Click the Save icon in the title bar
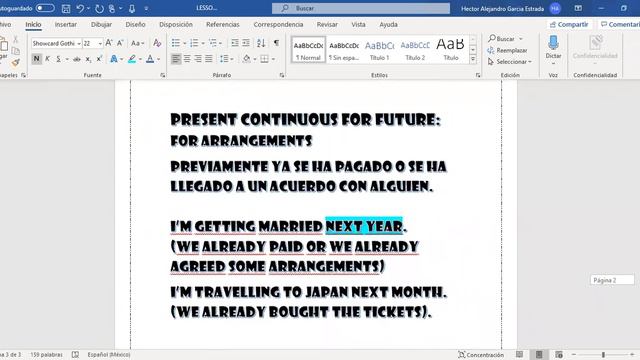 coord(66,8)
